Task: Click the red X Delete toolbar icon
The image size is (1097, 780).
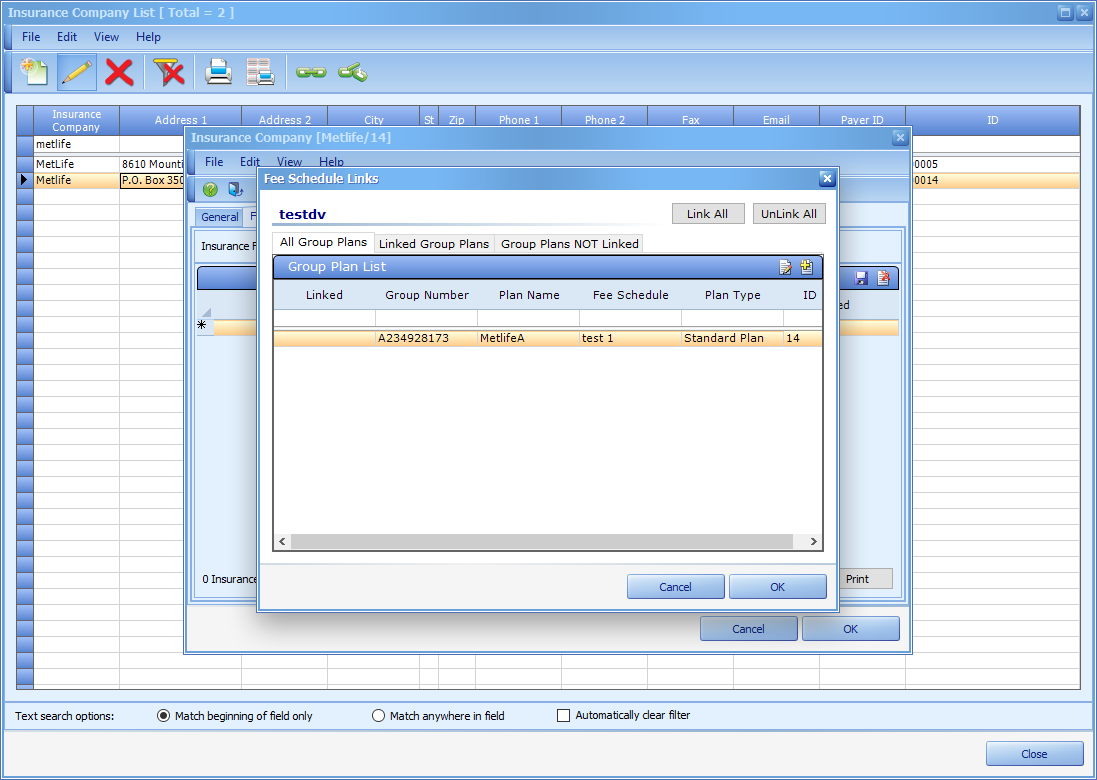Action: coord(120,72)
